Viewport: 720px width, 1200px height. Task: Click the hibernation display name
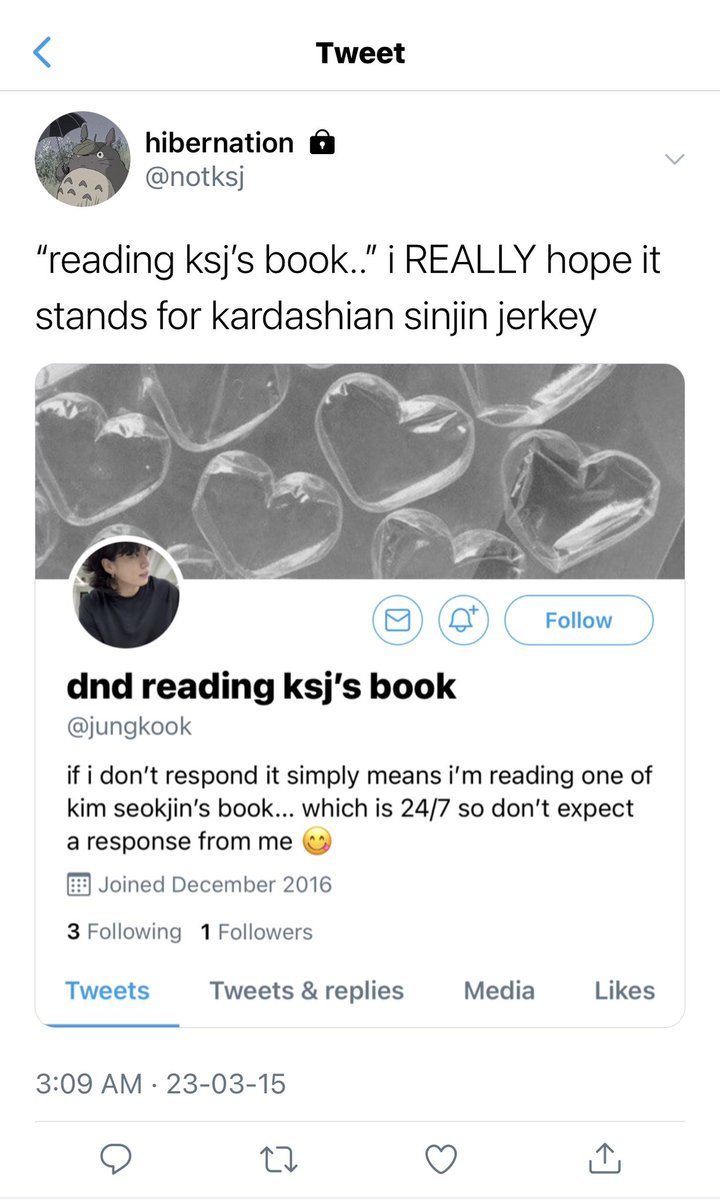click(219, 143)
